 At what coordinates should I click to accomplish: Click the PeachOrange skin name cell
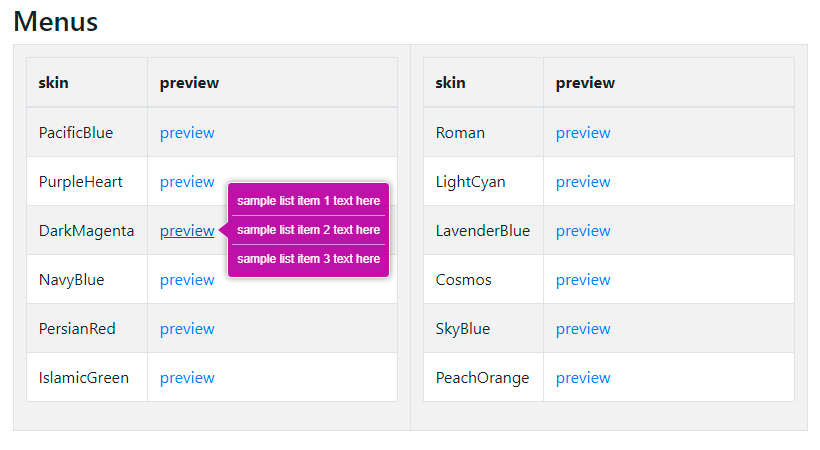[x=482, y=378]
